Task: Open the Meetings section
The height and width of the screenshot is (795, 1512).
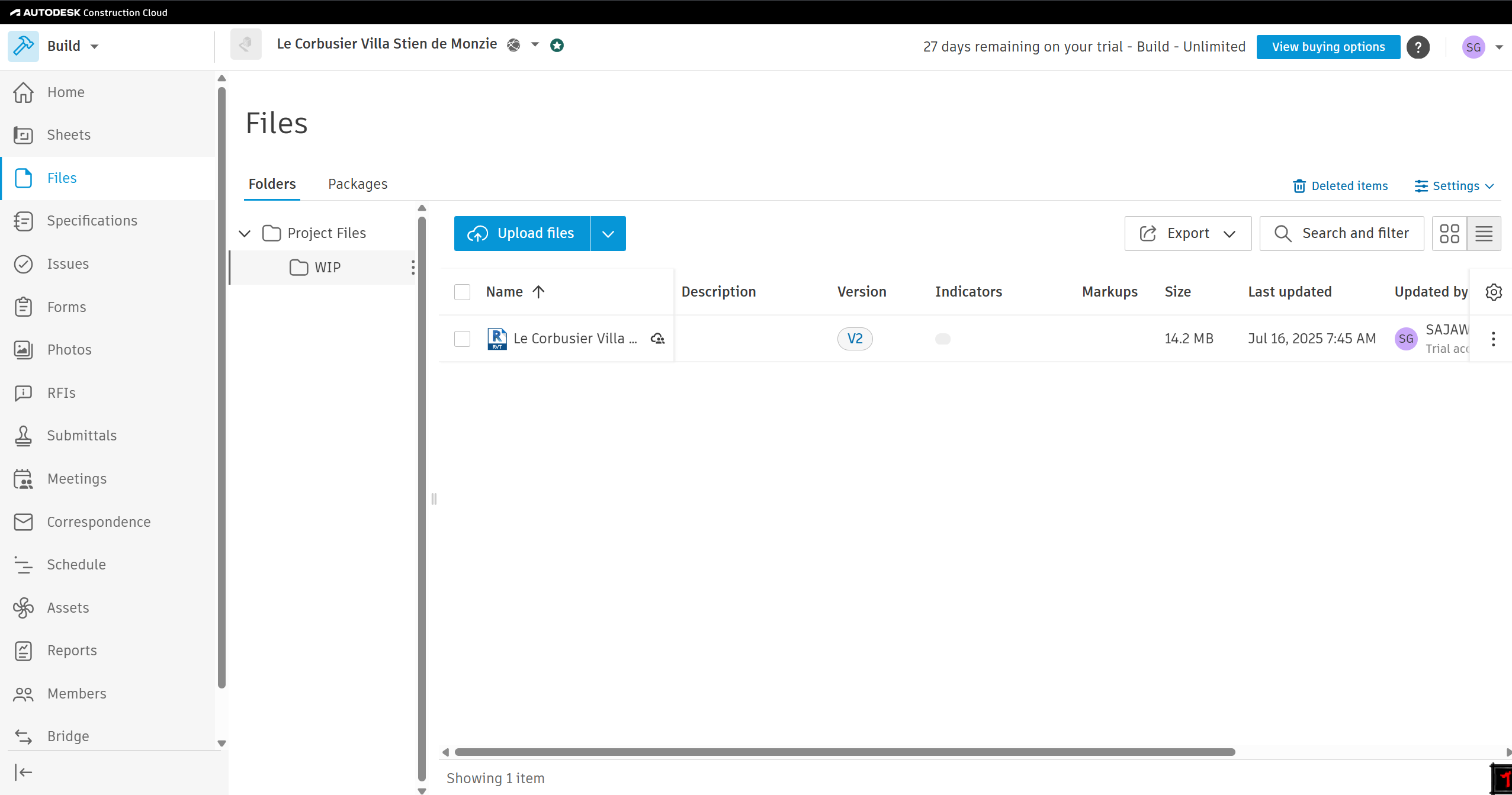Action: tap(108, 479)
